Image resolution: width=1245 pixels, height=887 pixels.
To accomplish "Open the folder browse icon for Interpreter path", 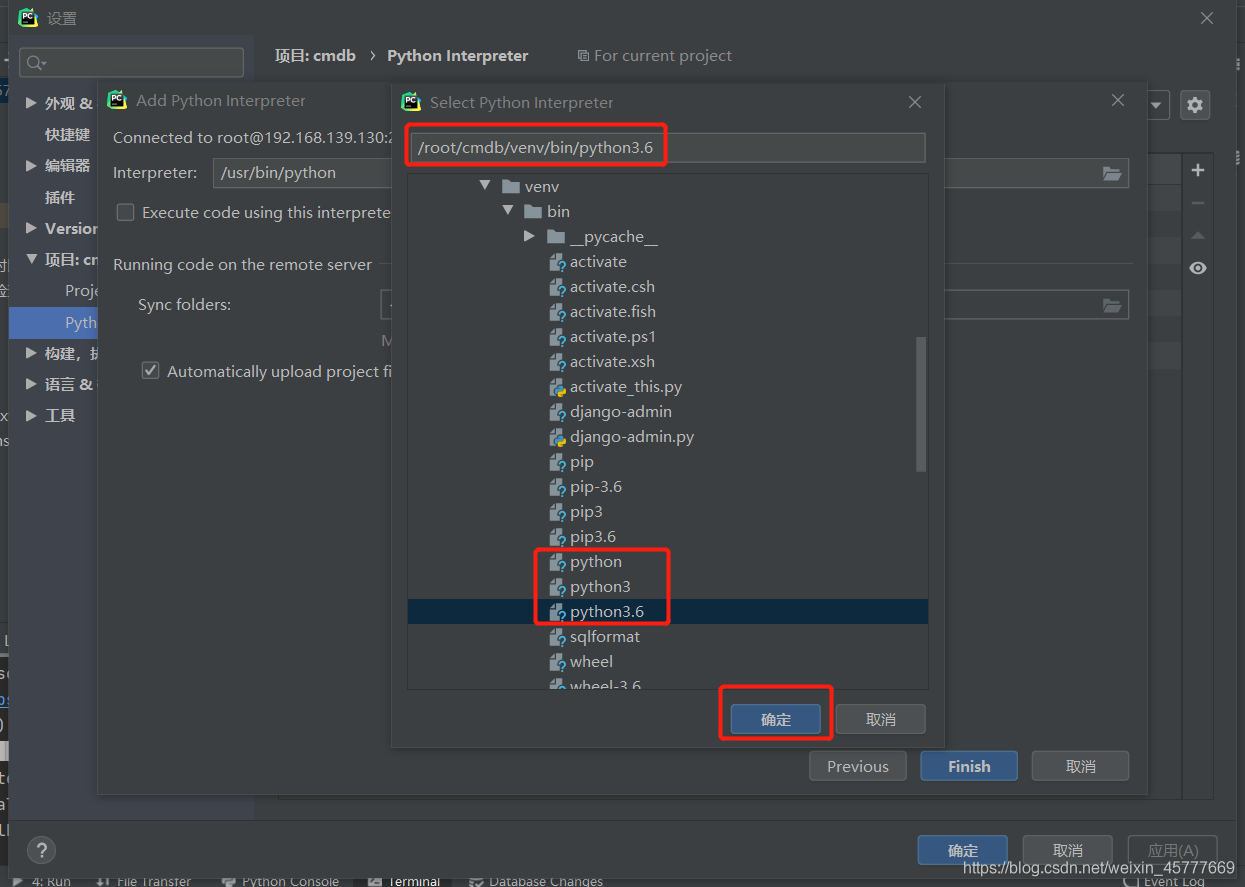I will [x=1112, y=173].
